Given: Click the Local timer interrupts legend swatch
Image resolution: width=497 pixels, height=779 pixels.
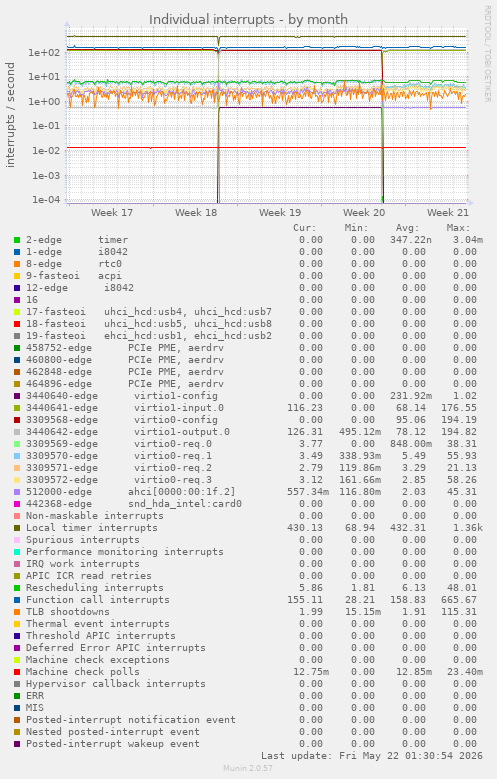Looking at the screenshot, I should 17,528.
